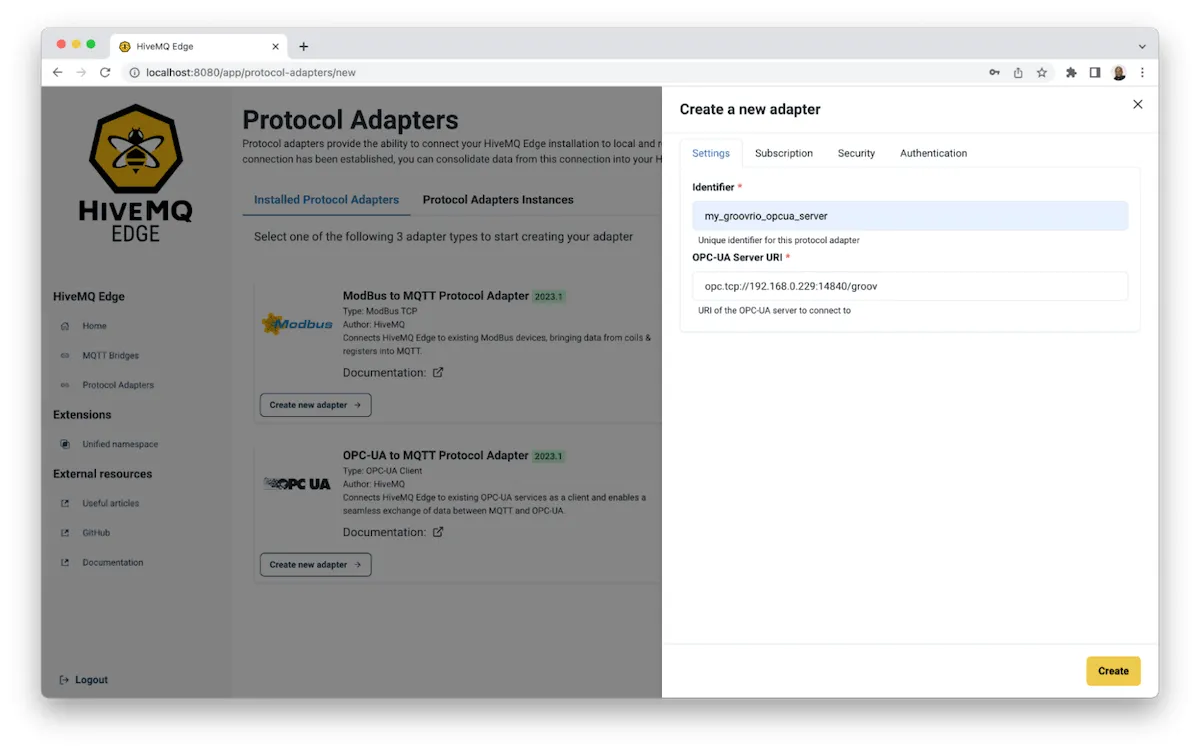Bookmark this page with the star icon

pyautogui.click(x=1042, y=73)
